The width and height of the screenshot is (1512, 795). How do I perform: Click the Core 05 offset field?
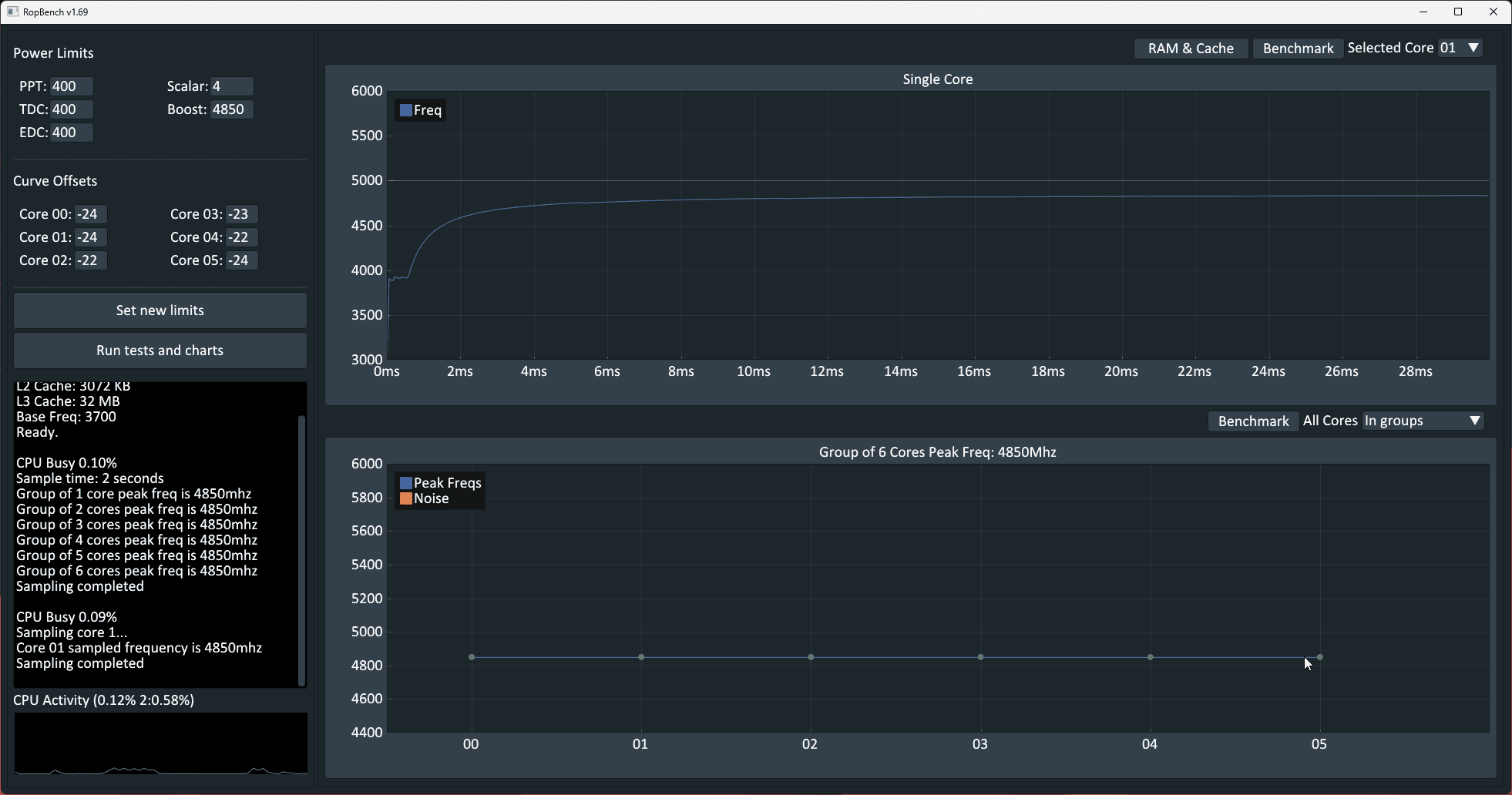point(242,260)
